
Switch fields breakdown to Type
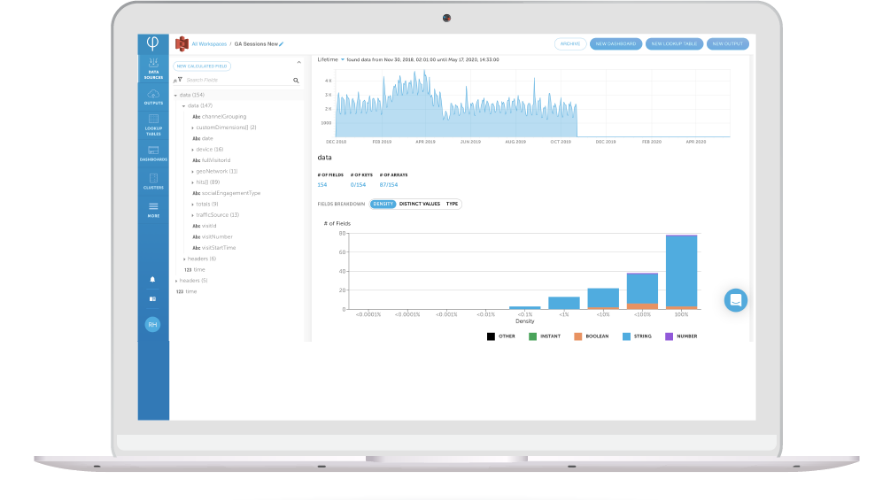(452, 204)
